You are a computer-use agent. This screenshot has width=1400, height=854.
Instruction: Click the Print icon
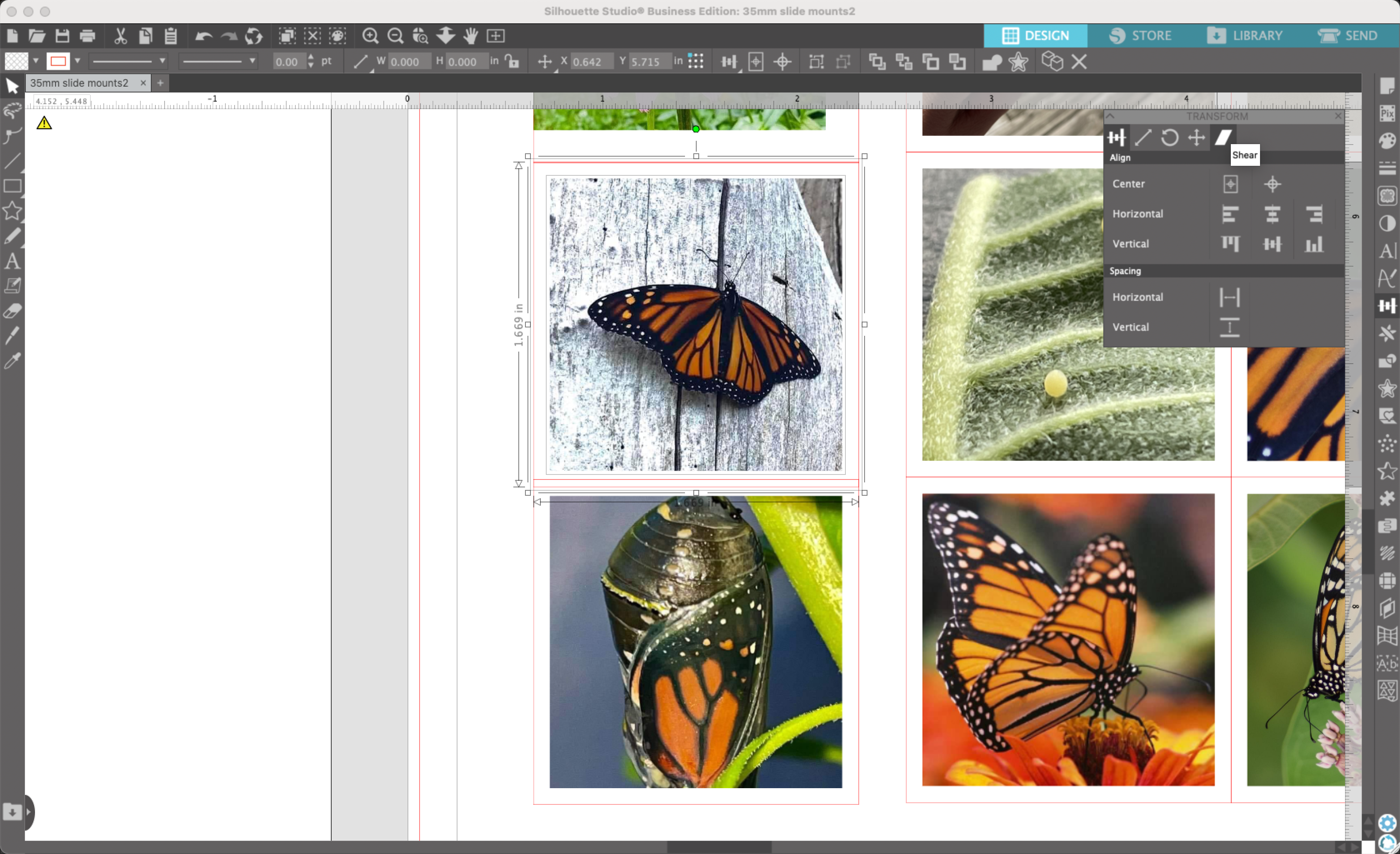(87, 36)
